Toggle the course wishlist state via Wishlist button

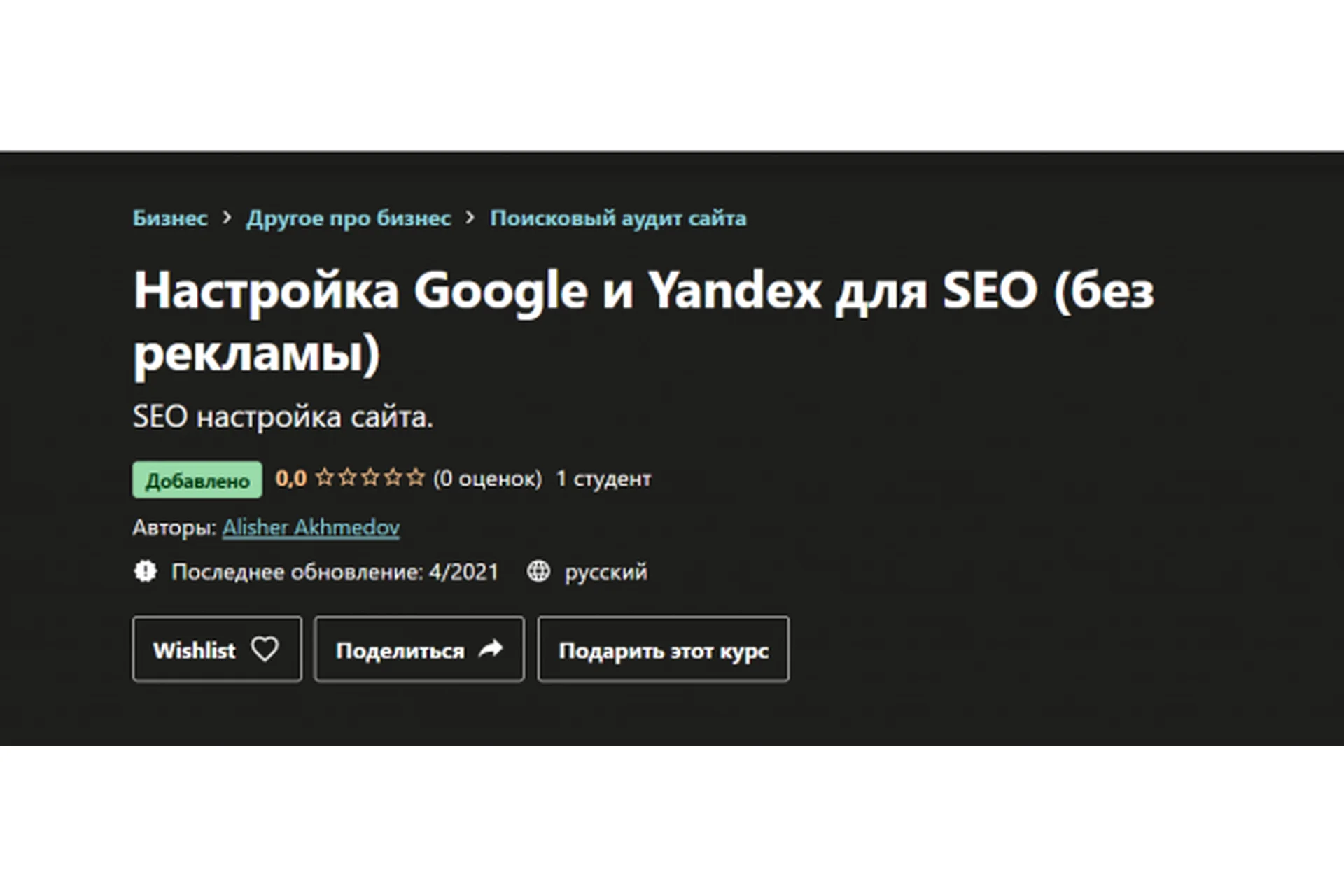coord(217,650)
